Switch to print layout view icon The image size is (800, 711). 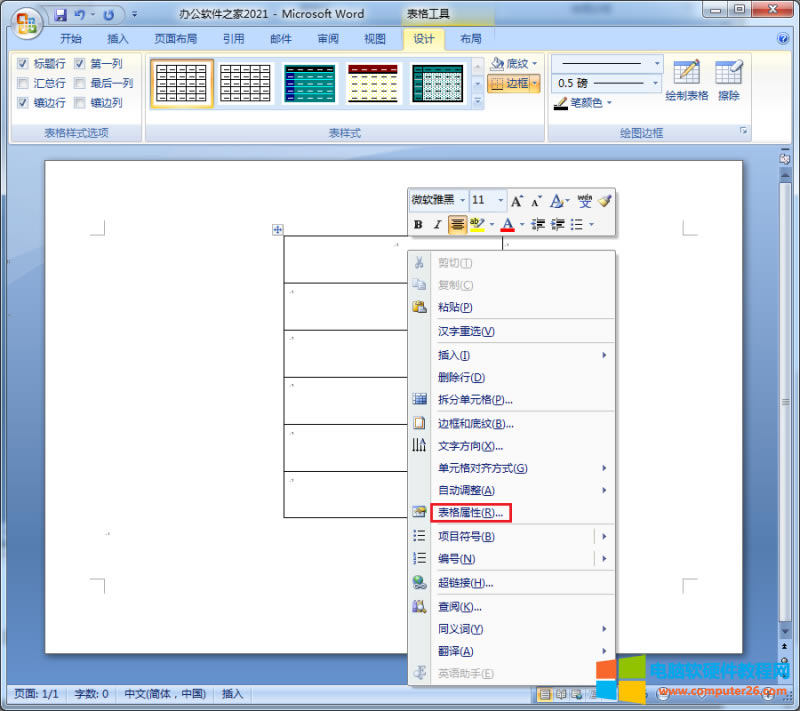(x=545, y=694)
